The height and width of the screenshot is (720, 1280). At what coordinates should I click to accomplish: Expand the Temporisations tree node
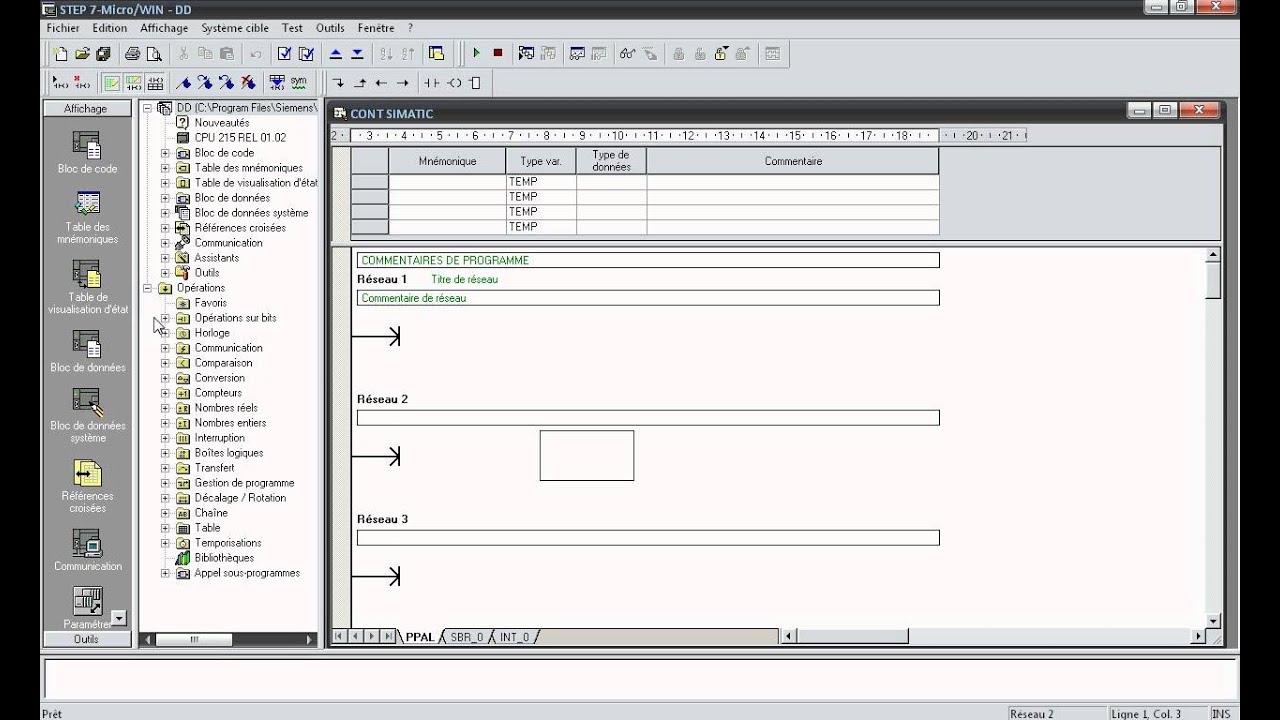click(x=166, y=543)
